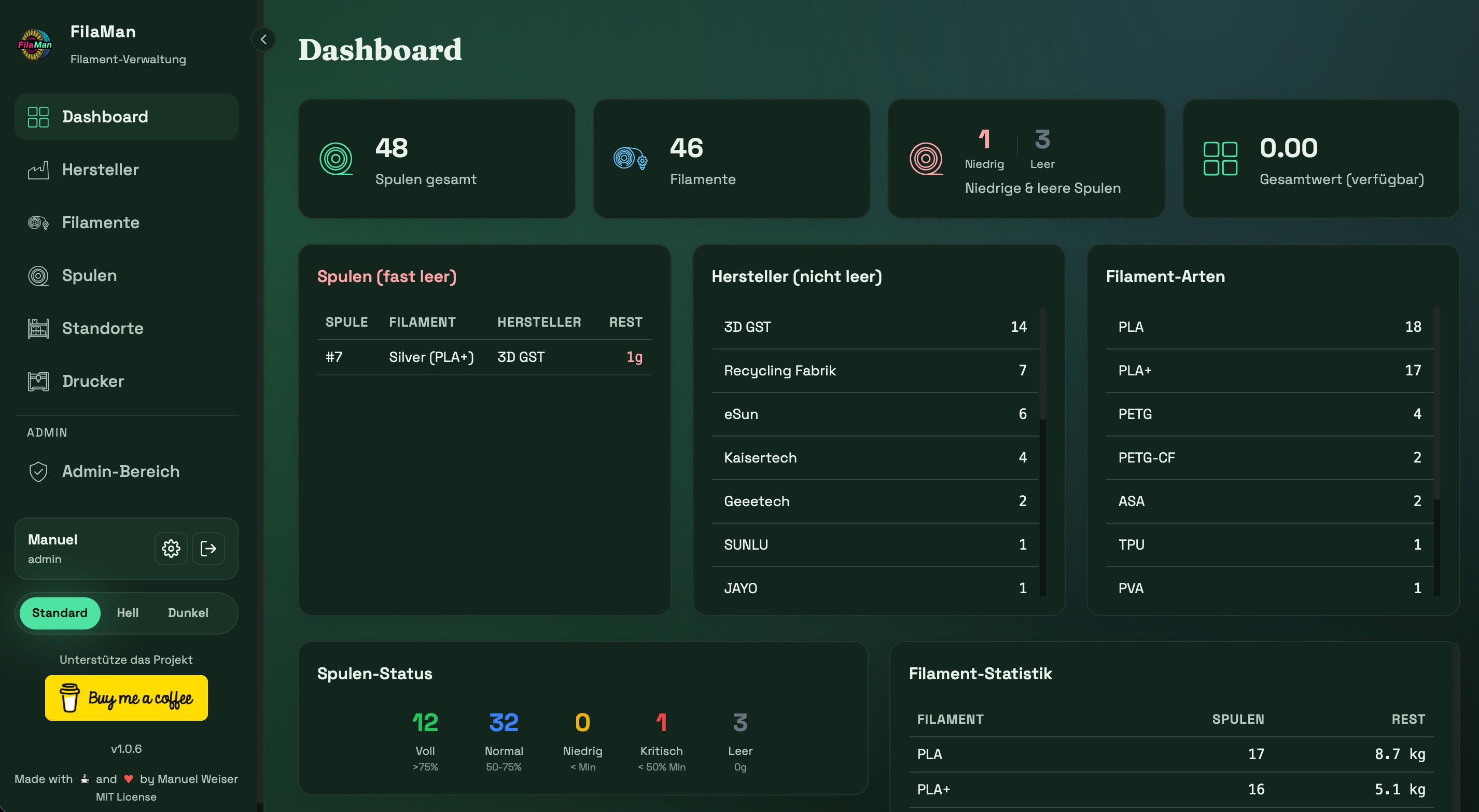The image size is (1479, 812).
Task: Click the FilaMan logo icon
Action: pos(35,45)
